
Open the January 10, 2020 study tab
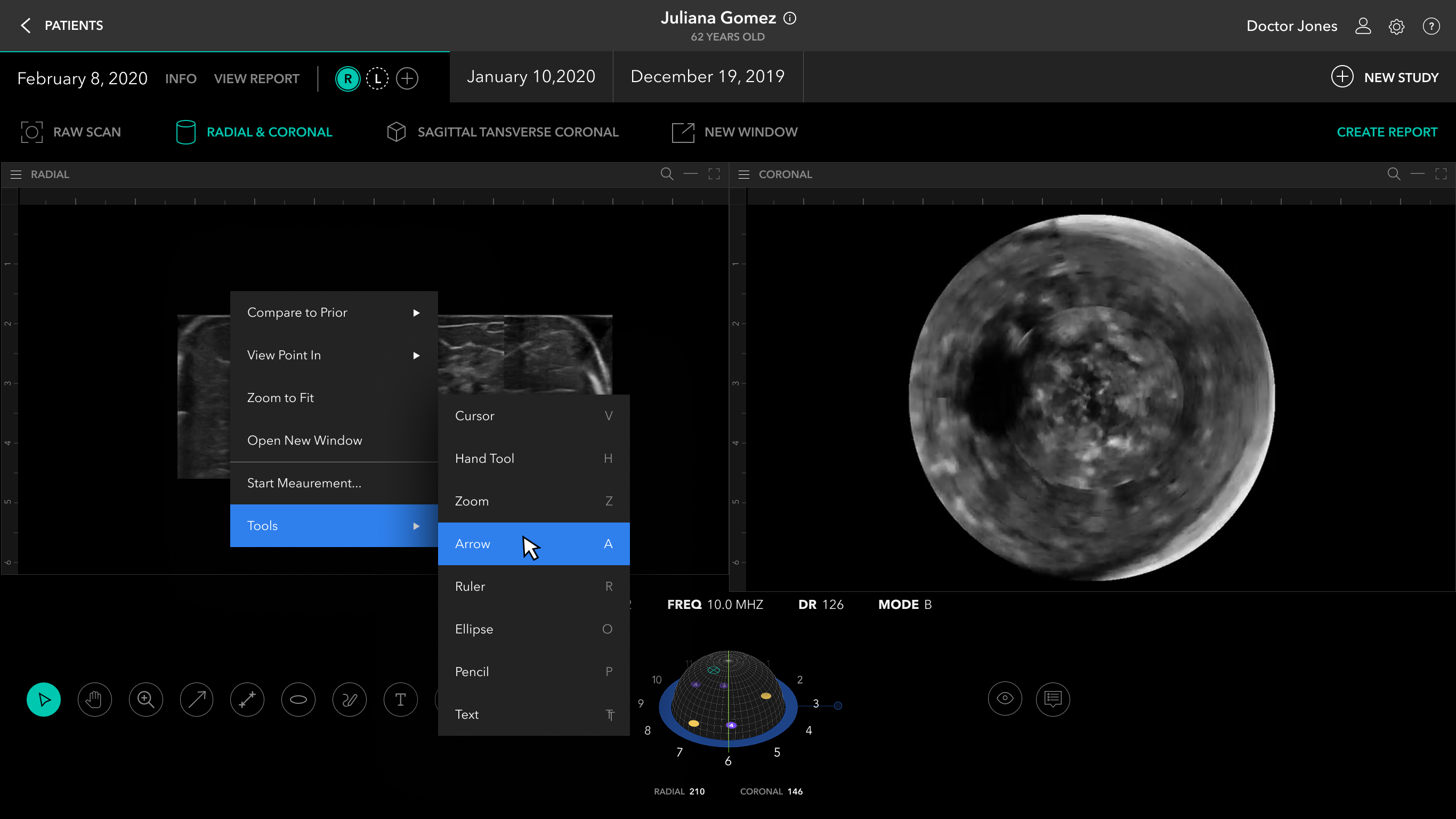531,76
